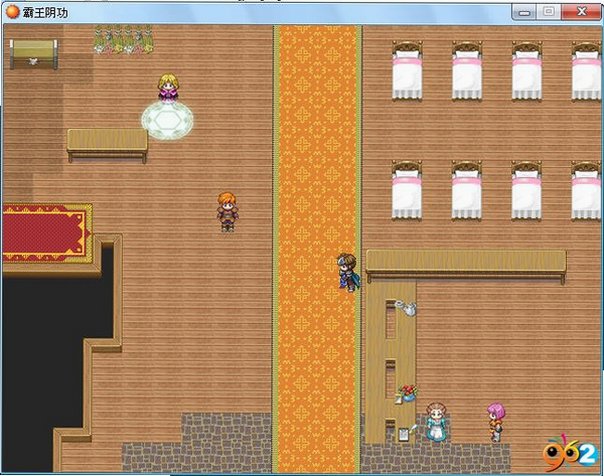This screenshot has height=476, width=604.
Task: Click the third bed in top row
Action: pyautogui.click(x=527, y=71)
